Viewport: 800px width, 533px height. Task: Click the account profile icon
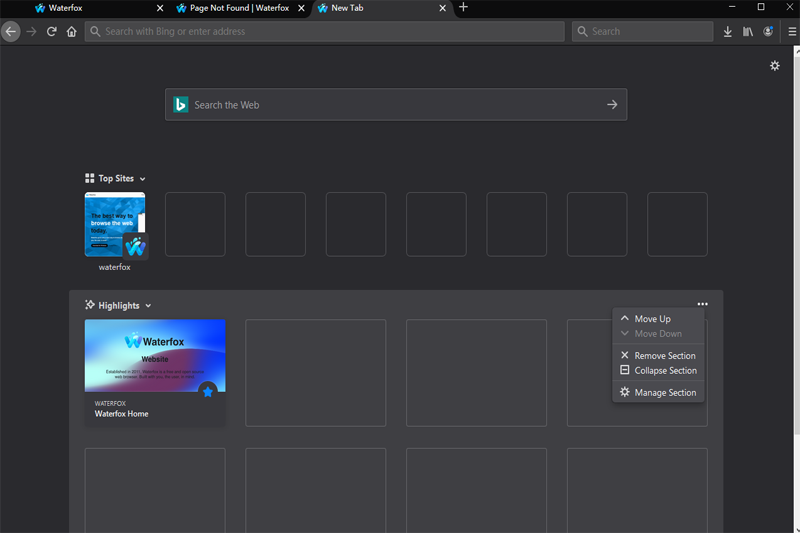point(768,31)
